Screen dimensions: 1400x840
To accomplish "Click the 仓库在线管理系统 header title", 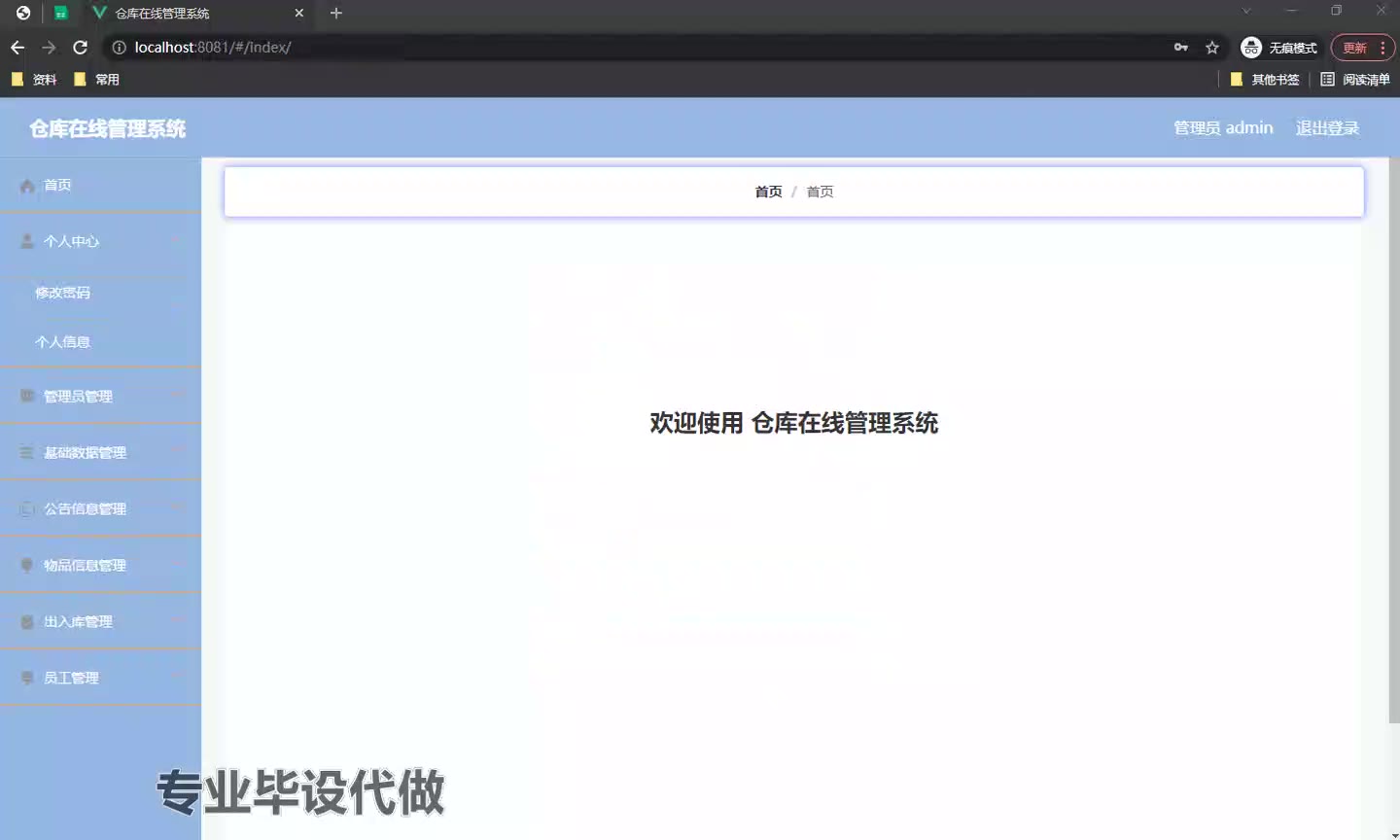I will (107, 128).
